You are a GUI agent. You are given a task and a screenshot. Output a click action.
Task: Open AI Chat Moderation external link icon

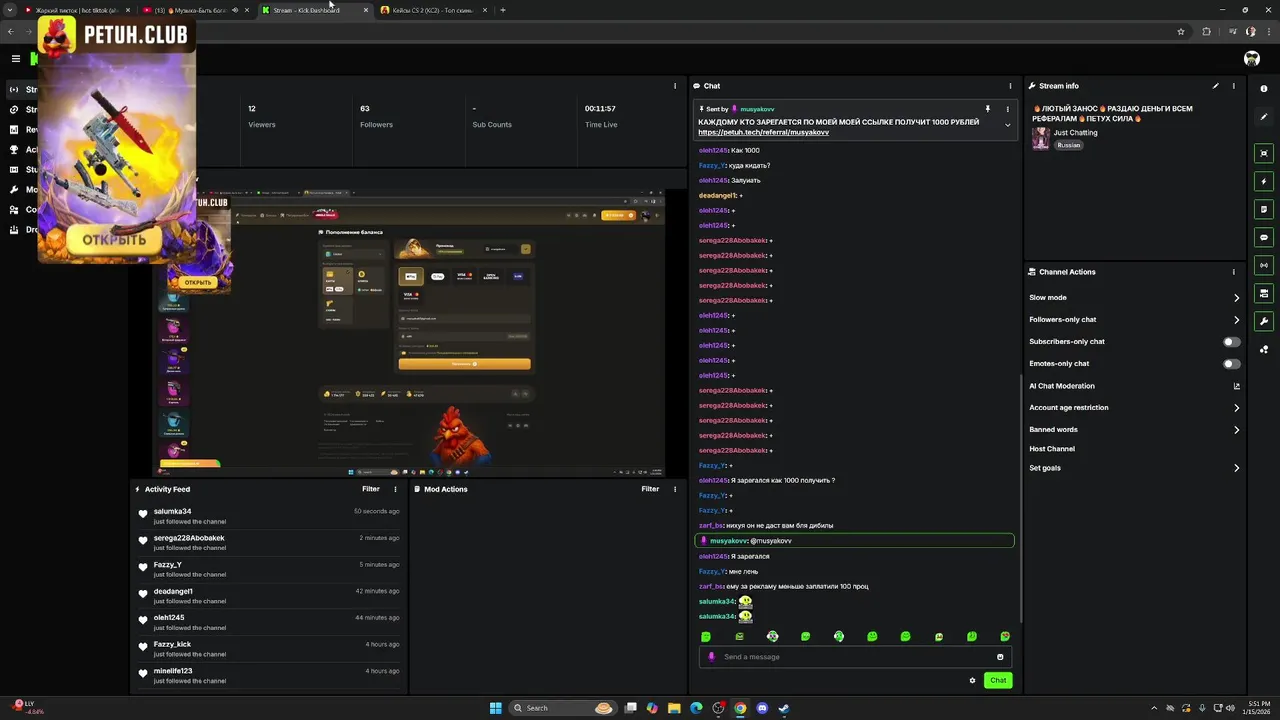pyautogui.click(x=1236, y=386)
